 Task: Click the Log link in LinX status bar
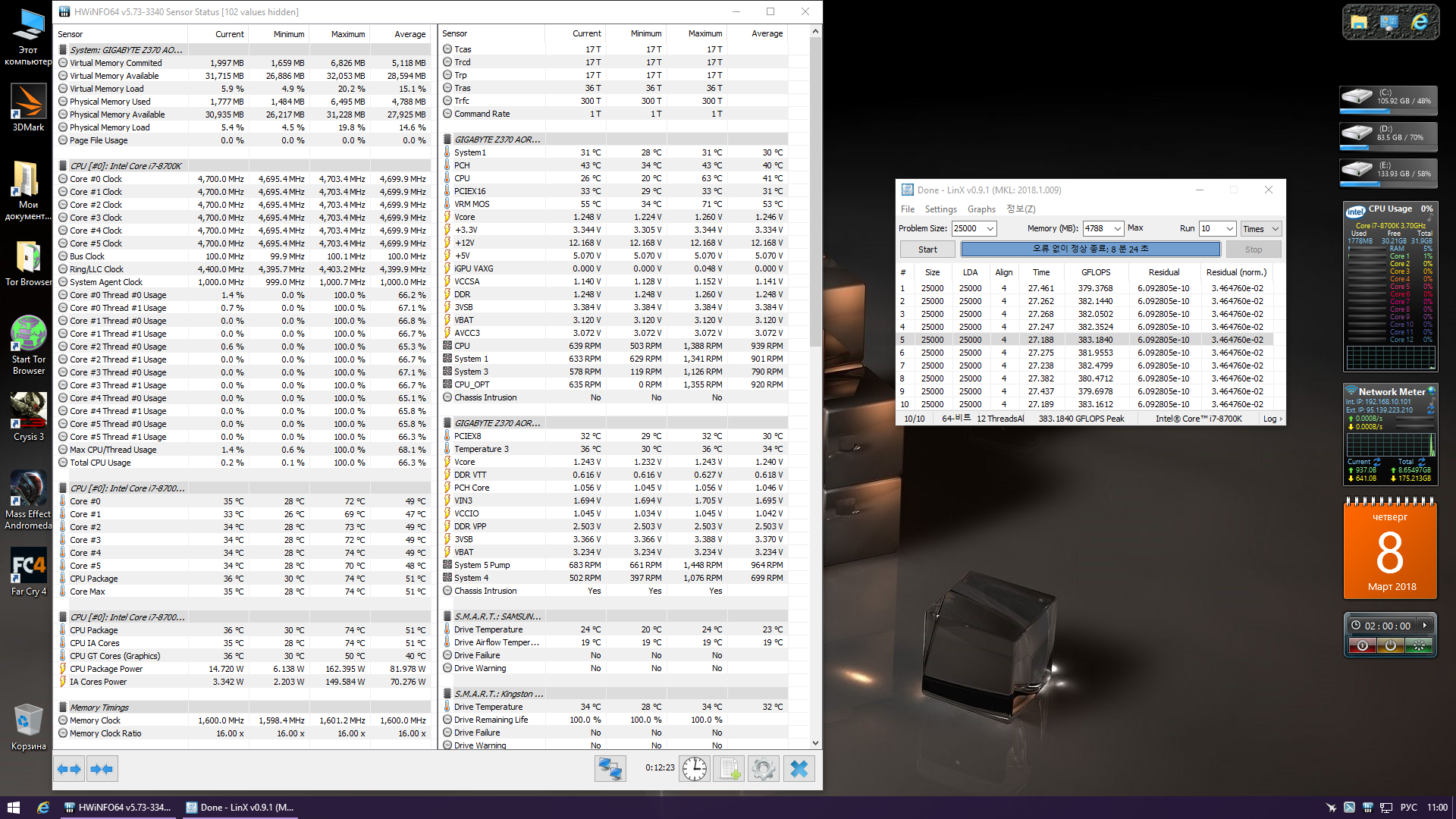1272,419
